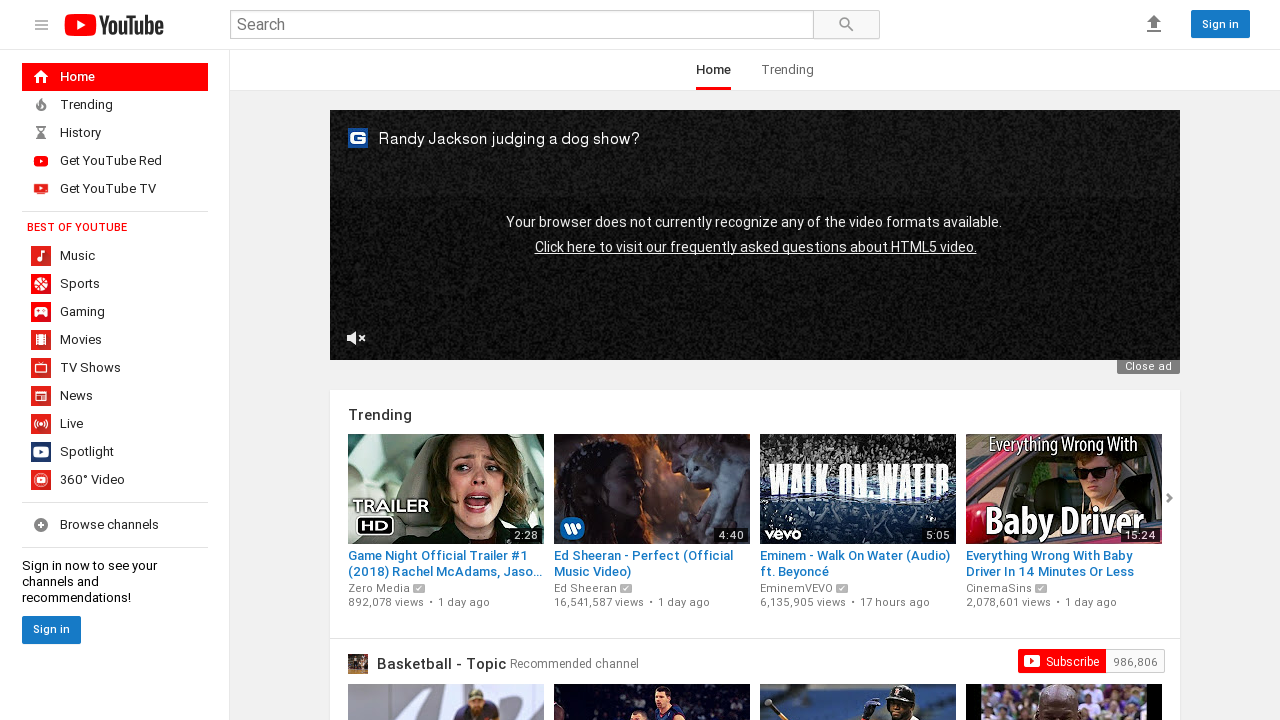This screenshot has width=1280, height=720.
Task: Click the Search input field
Action: point(522,25)
